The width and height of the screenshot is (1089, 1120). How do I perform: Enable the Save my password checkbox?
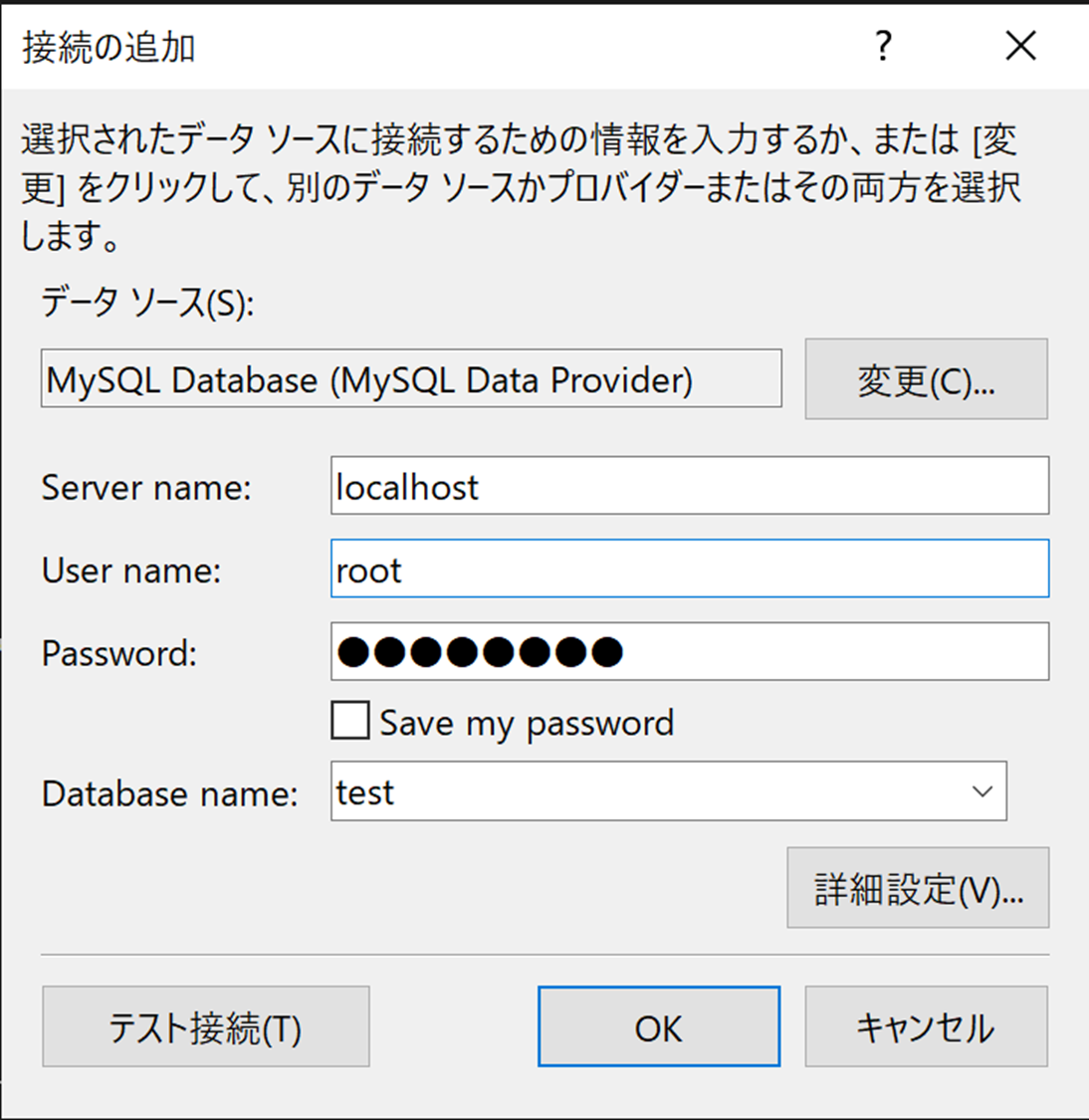(x=350, y=720)
